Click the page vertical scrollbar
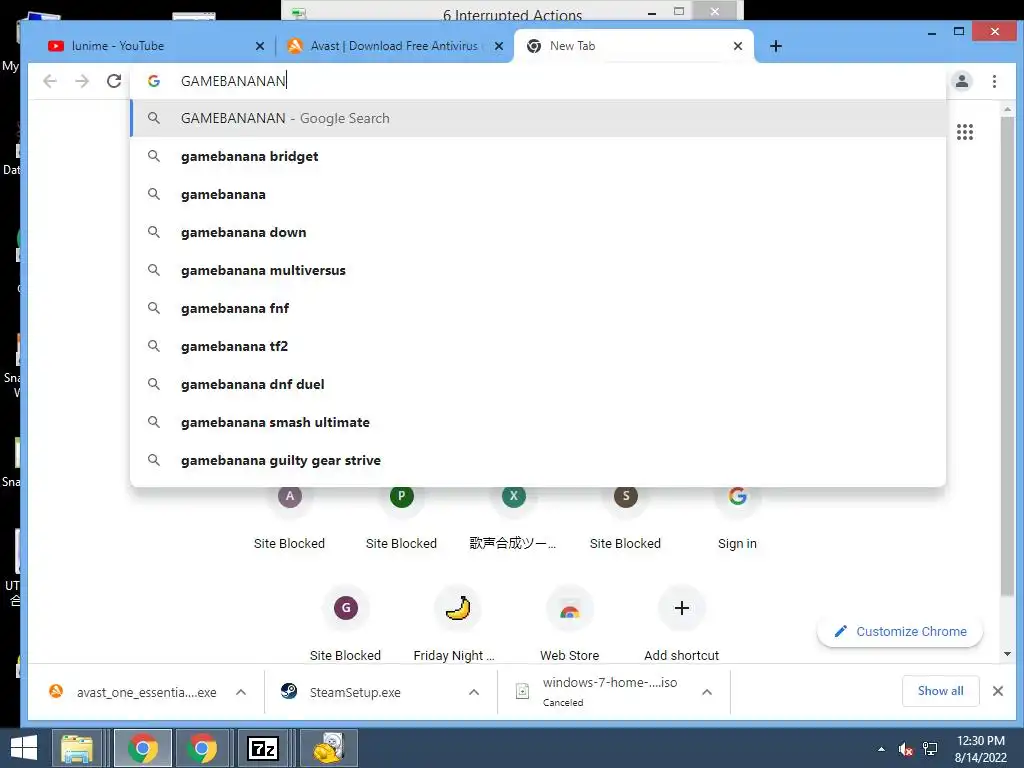Screen dimensions: 1024x768 pos(1007,356)
